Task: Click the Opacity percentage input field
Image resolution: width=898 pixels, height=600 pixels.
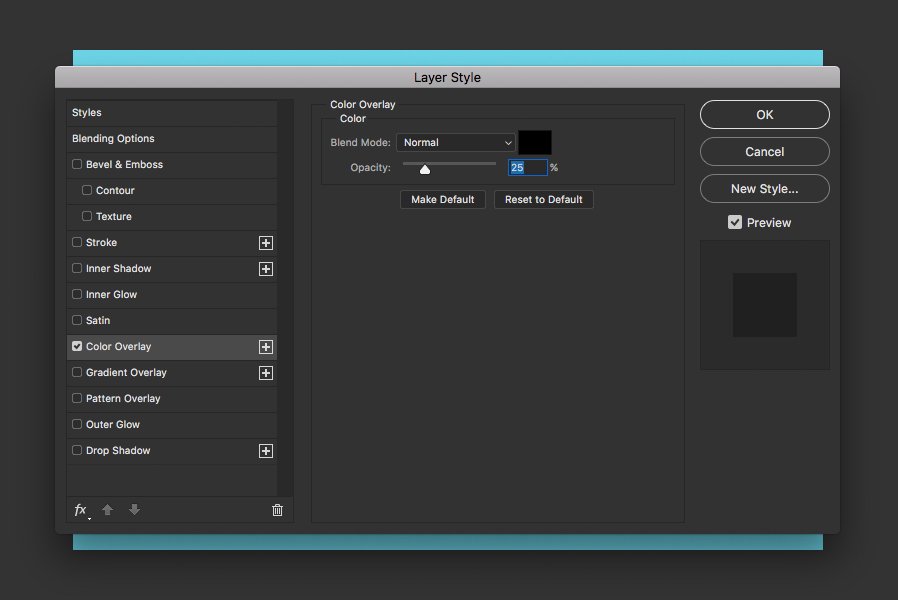Action: [x=527, y=168]
